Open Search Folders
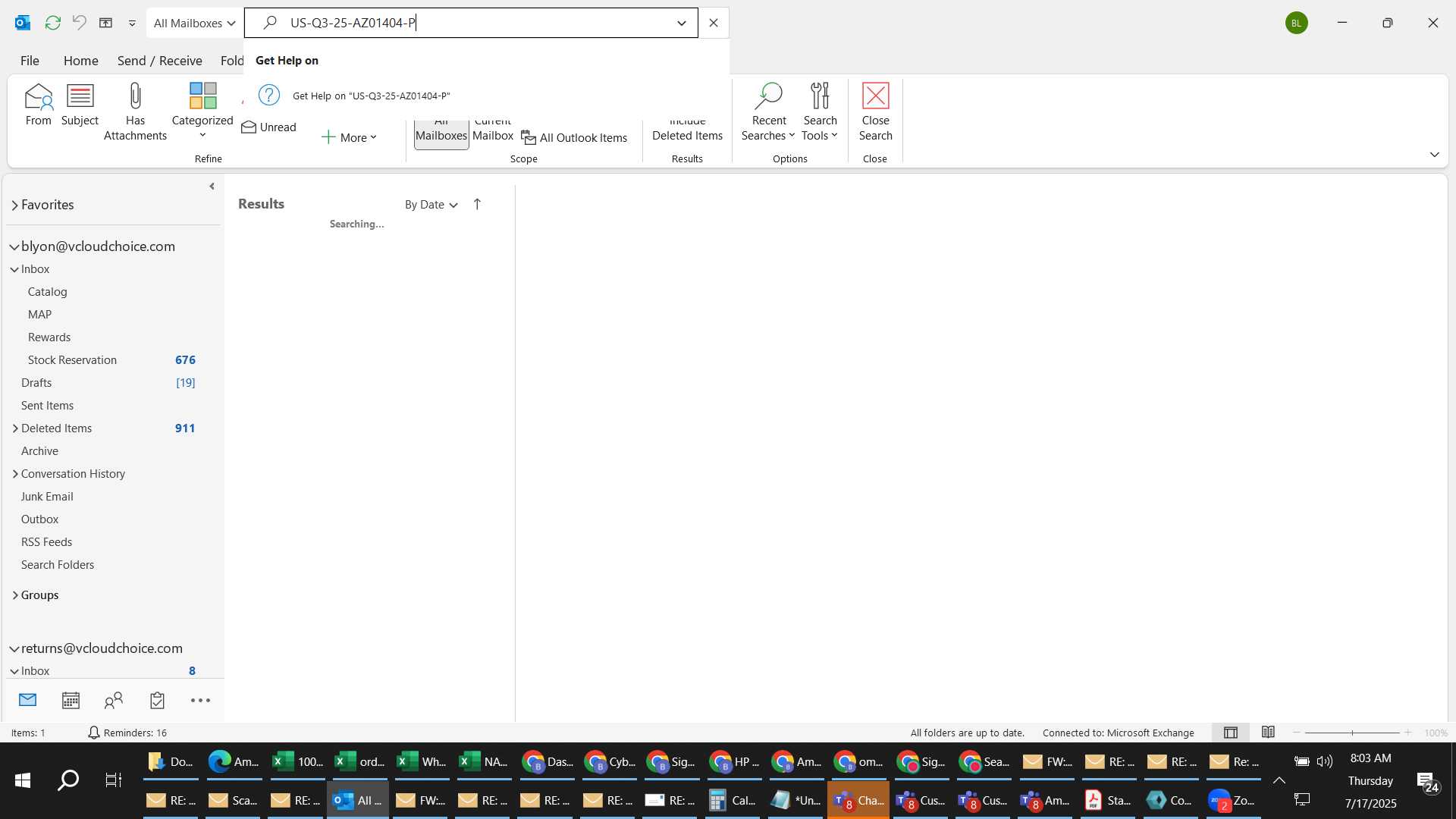Image resolution: width=1456 pixels, height=819 pixels. click(x=58, y=565)
